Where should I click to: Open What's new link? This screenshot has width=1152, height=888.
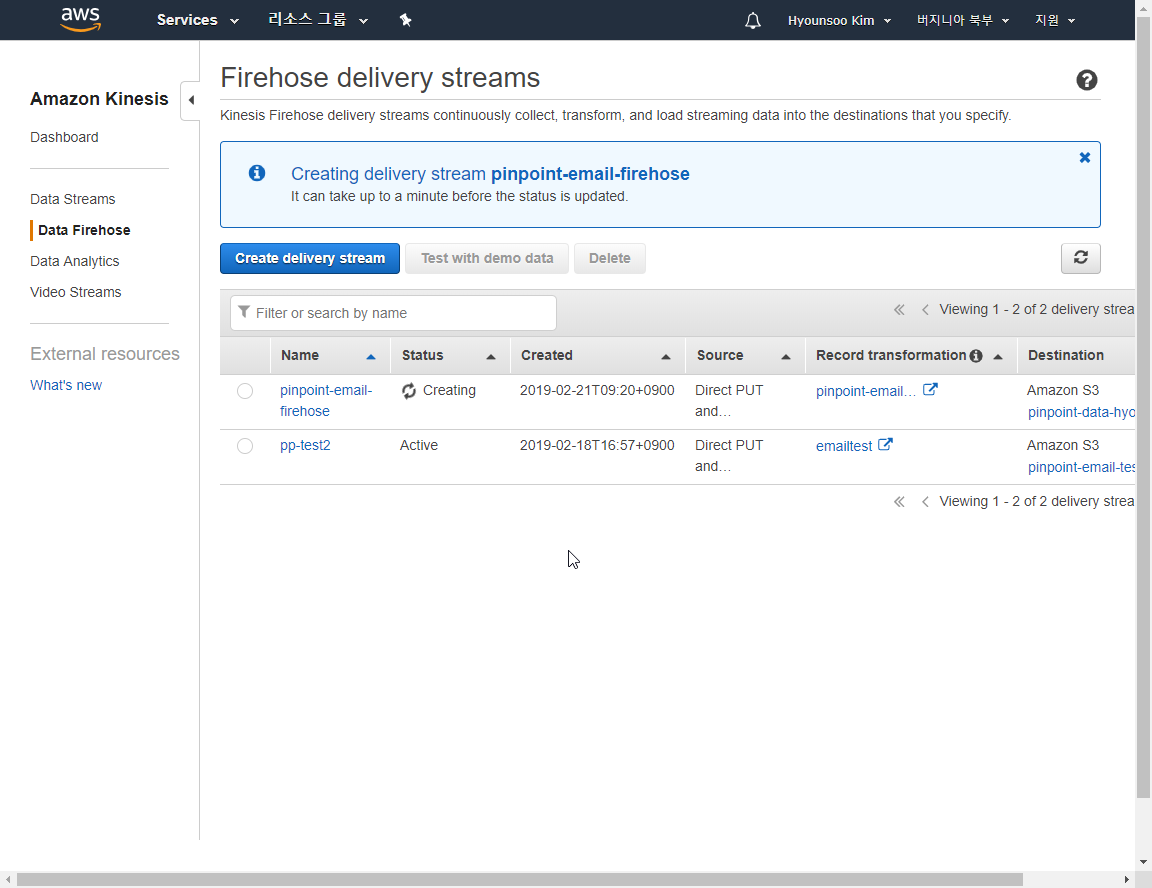(x=66, y=385)
